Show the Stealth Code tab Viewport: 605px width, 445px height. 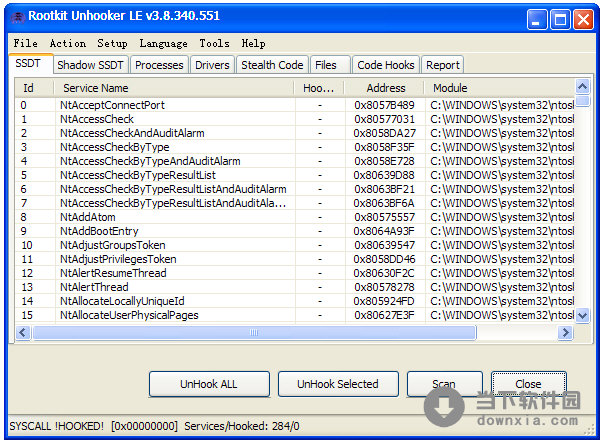tap(272, 65)
